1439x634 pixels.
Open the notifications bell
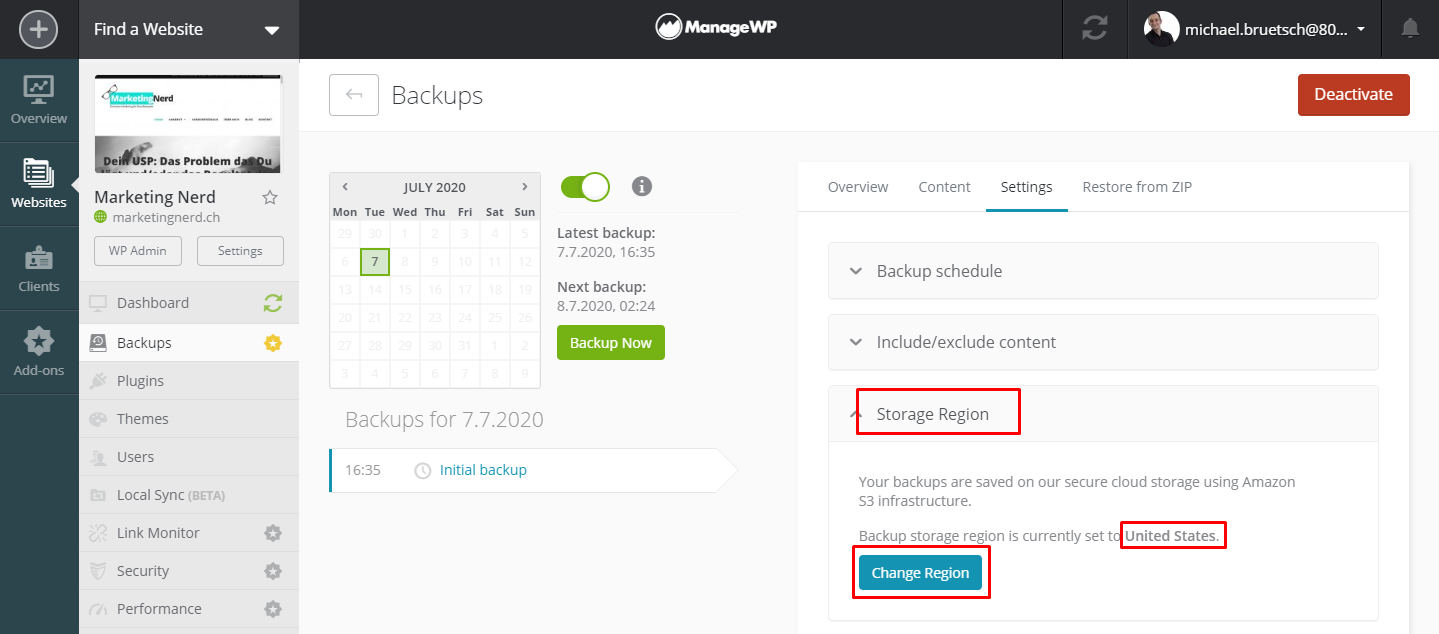(x=1410, y=29)
